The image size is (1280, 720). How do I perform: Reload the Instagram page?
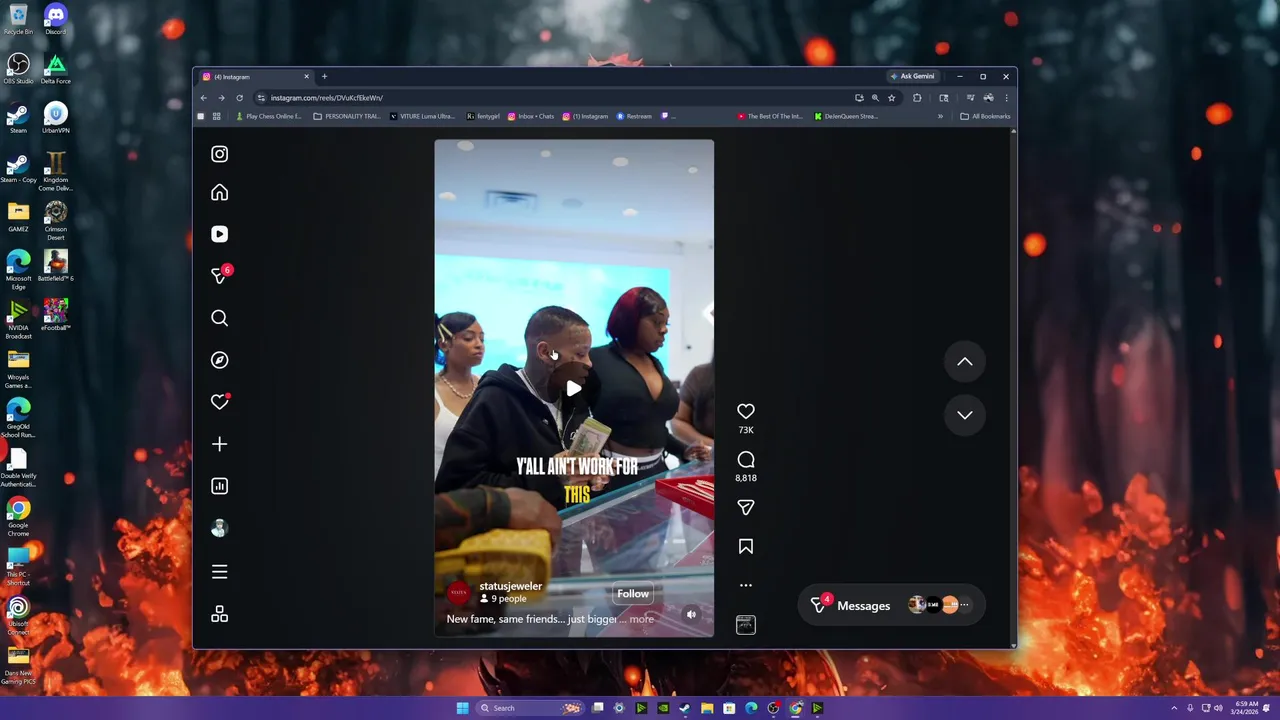pyautogui.click(x=239, y=98)
